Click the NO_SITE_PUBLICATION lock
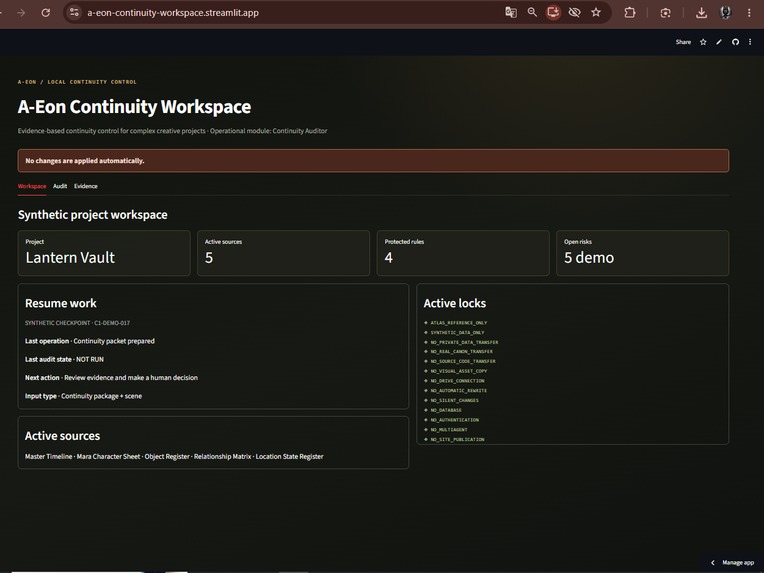Viewport: 764px width, 573px height. pos(457,439)
